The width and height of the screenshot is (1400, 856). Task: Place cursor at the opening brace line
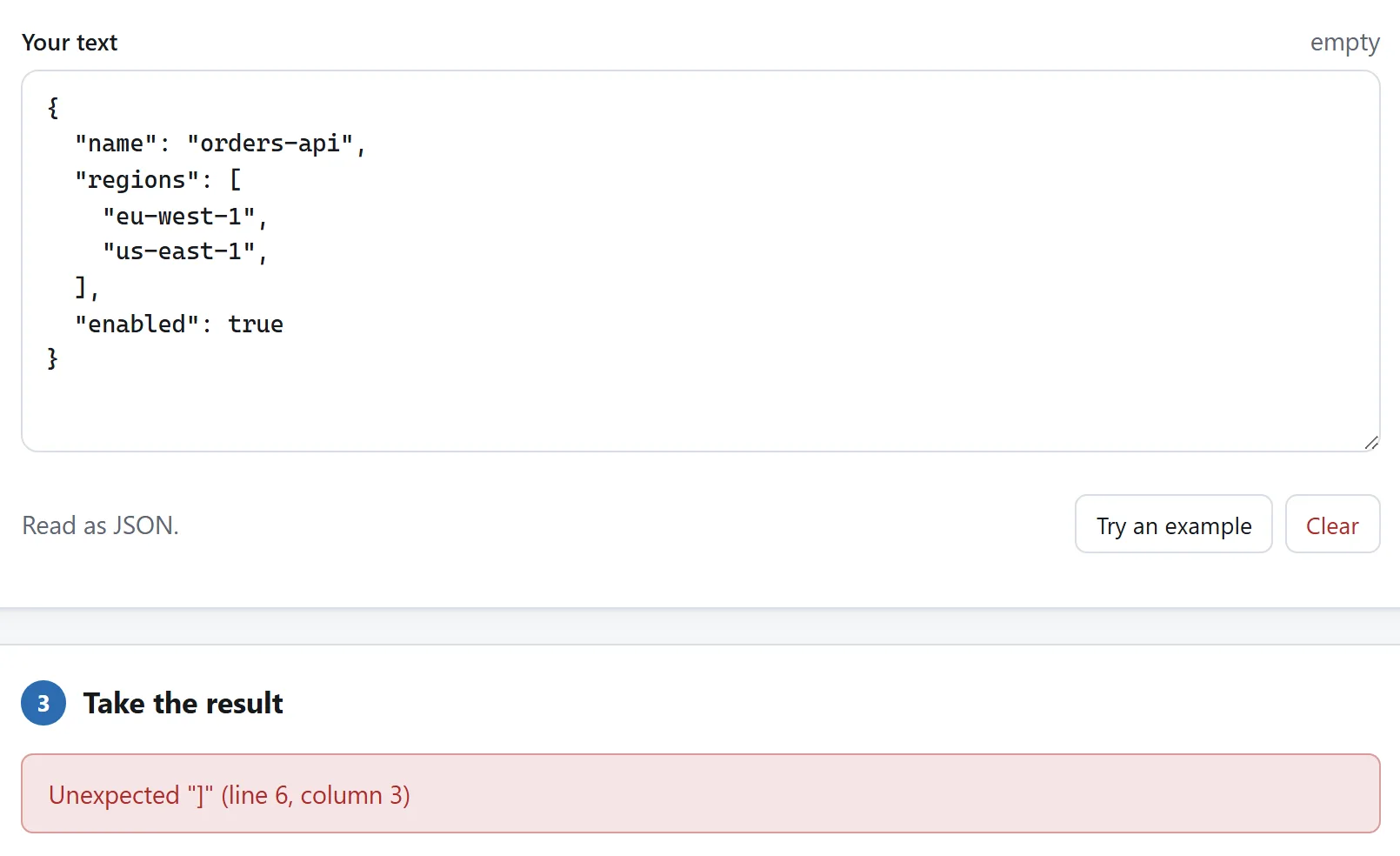(53, 108)
